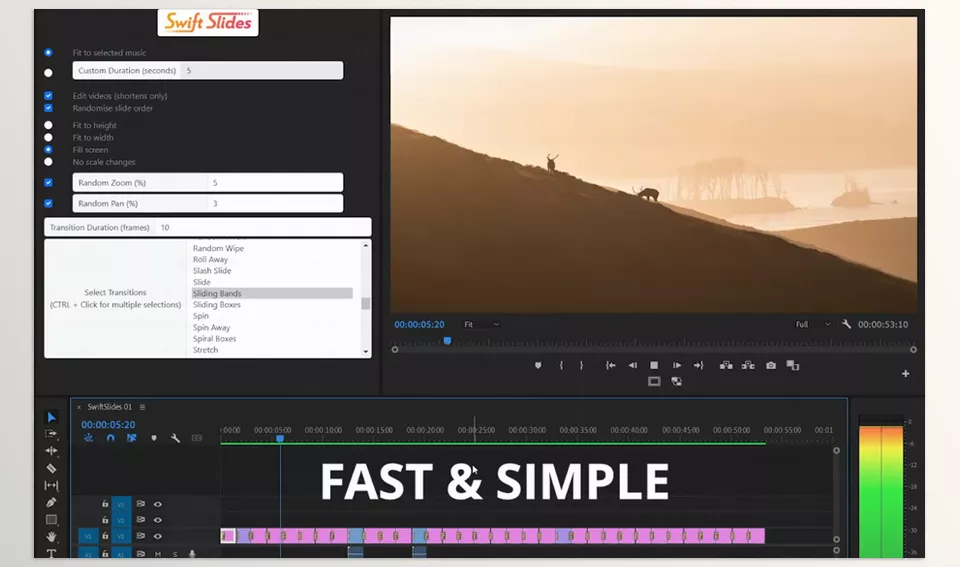Choose Fill screen option
960x567 pixels.
pyautogui.click(x=48, y=149)
